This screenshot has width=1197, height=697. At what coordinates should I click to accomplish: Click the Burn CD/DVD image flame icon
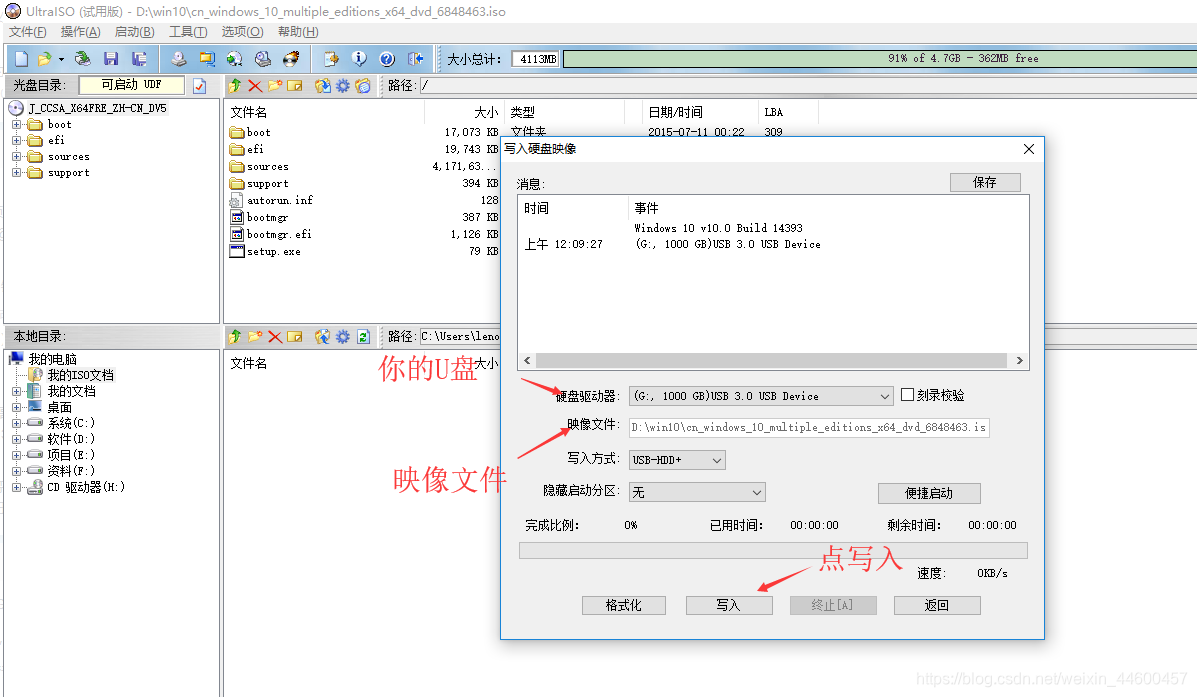click(291, 59)
